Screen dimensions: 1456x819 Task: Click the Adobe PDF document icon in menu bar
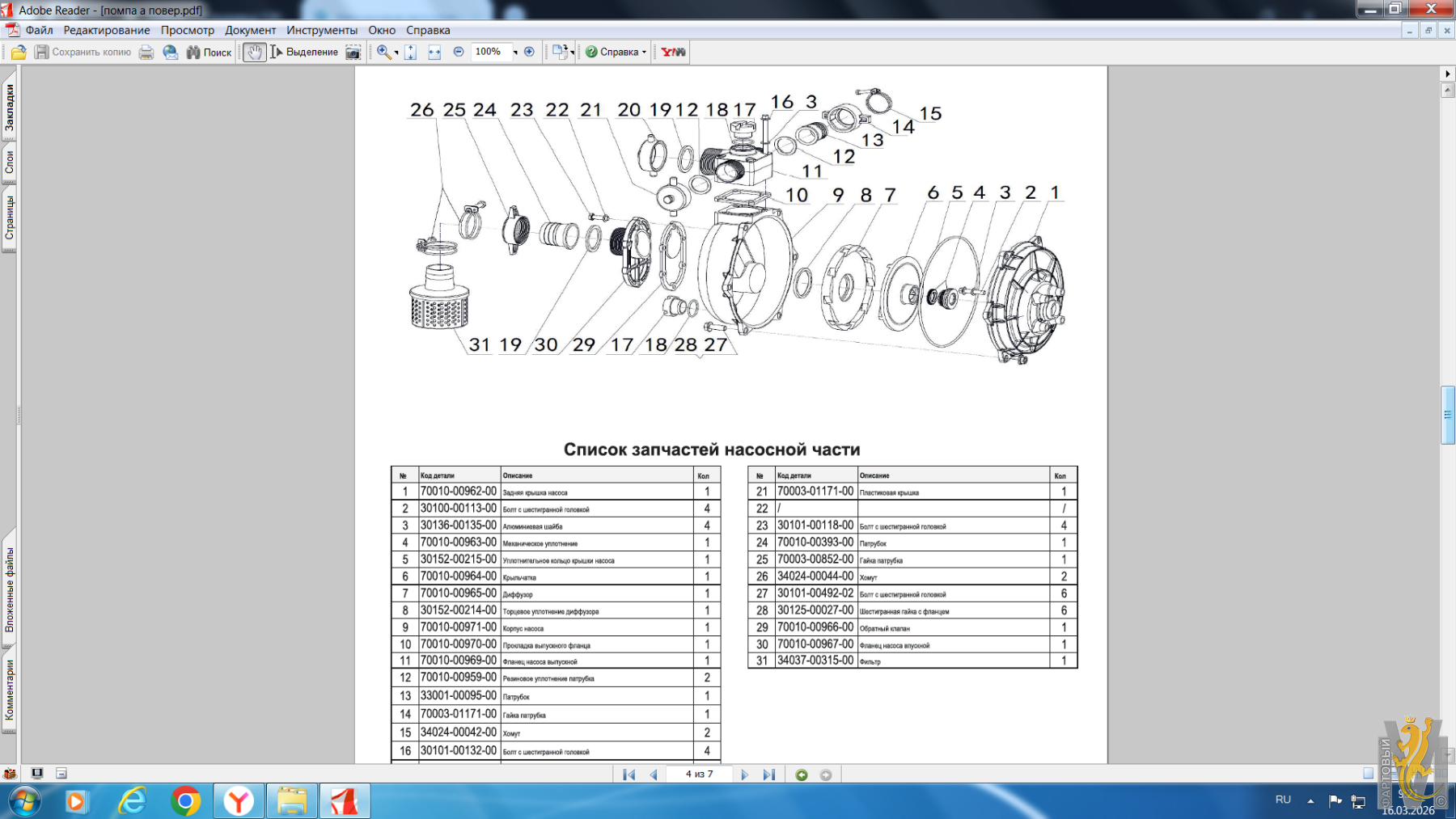(12, 30)
